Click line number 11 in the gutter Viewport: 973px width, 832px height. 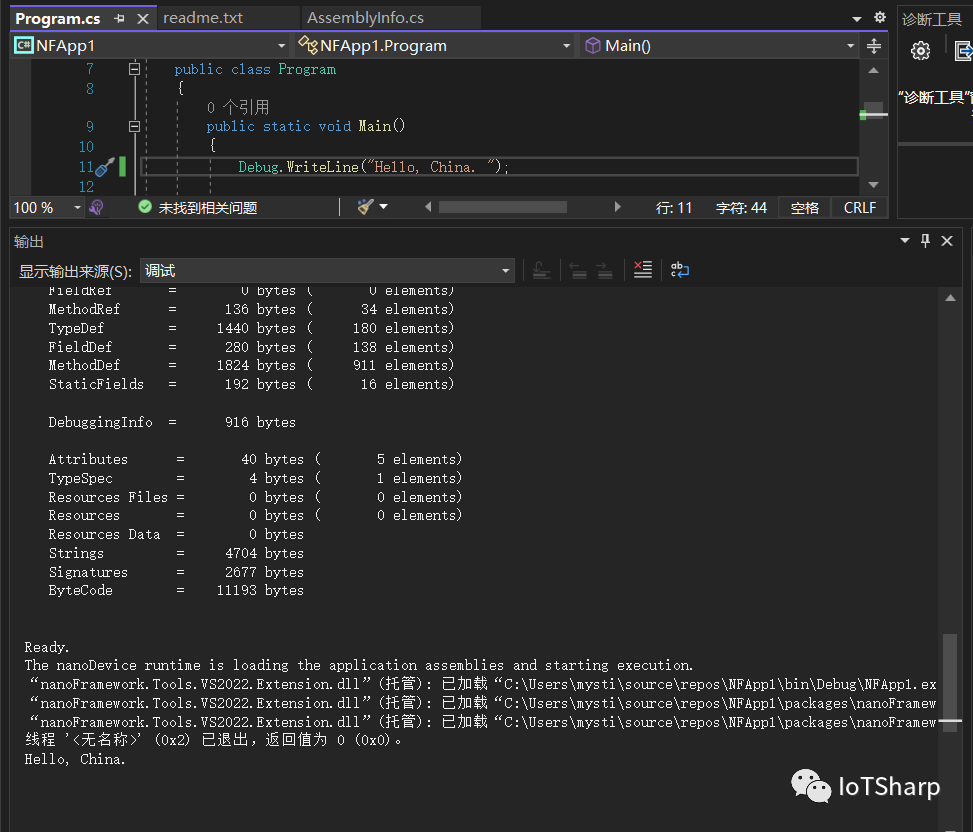pos(86,167)
